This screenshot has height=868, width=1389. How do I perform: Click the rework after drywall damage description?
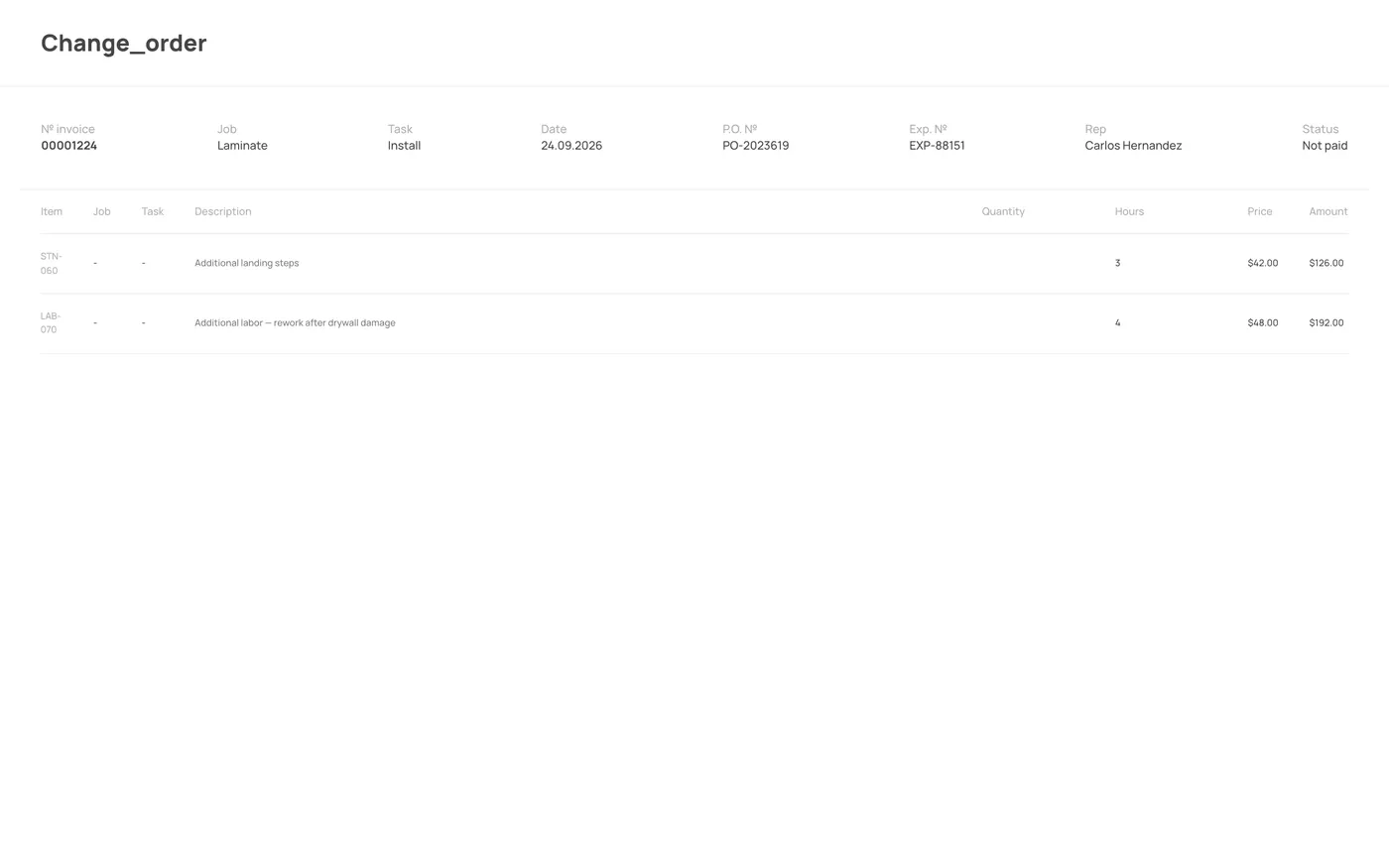295,322
